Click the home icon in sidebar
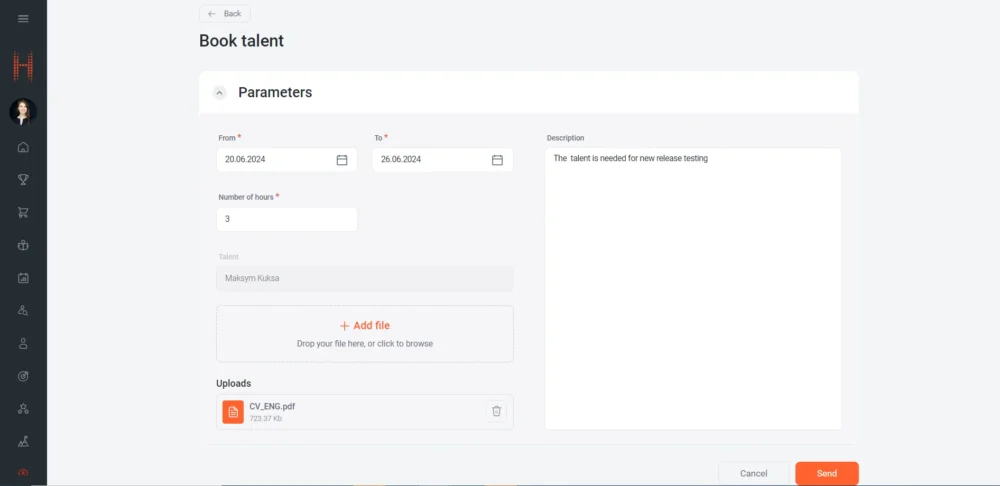 (23, 147)
